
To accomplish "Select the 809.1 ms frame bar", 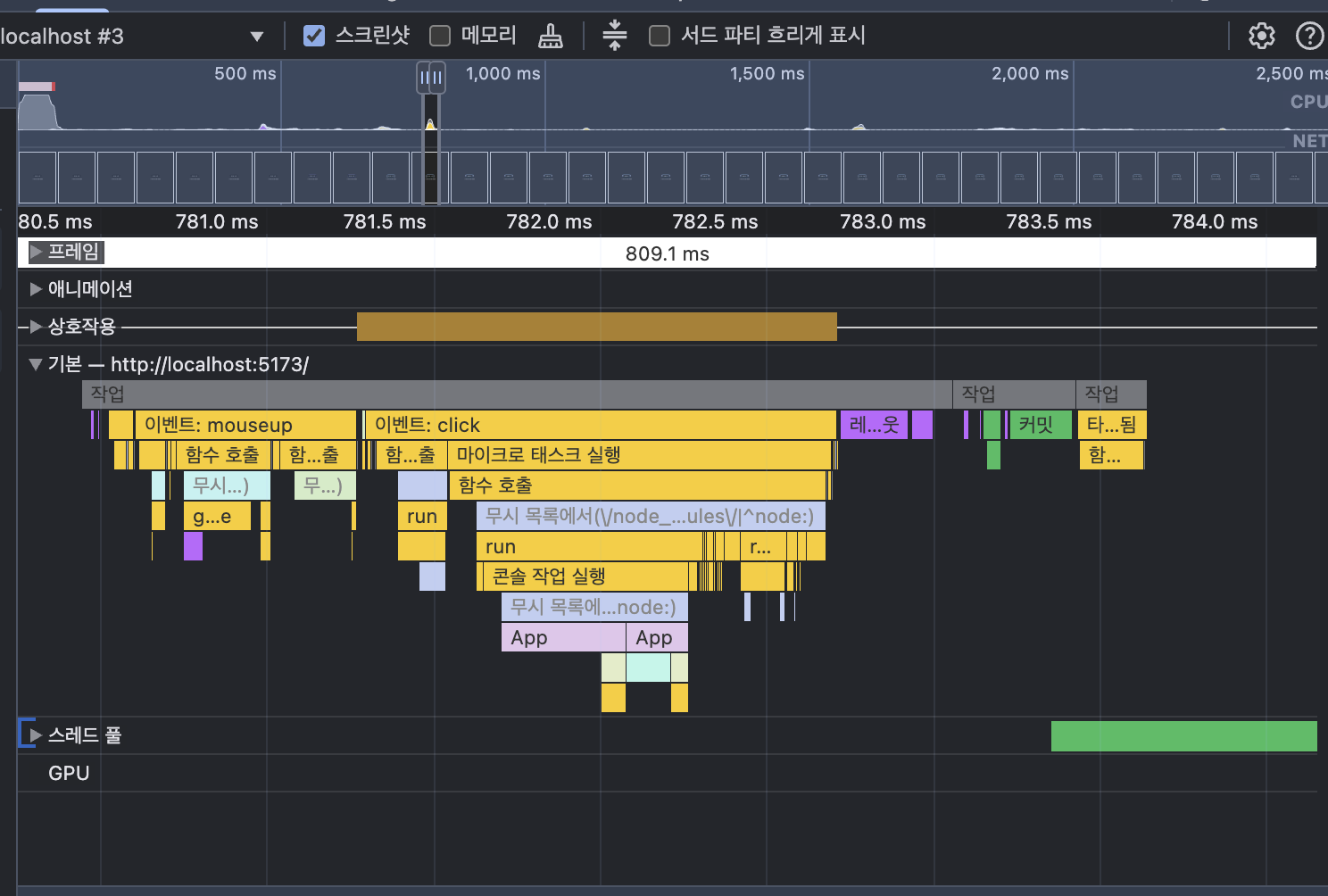I will tap(667, 253).
